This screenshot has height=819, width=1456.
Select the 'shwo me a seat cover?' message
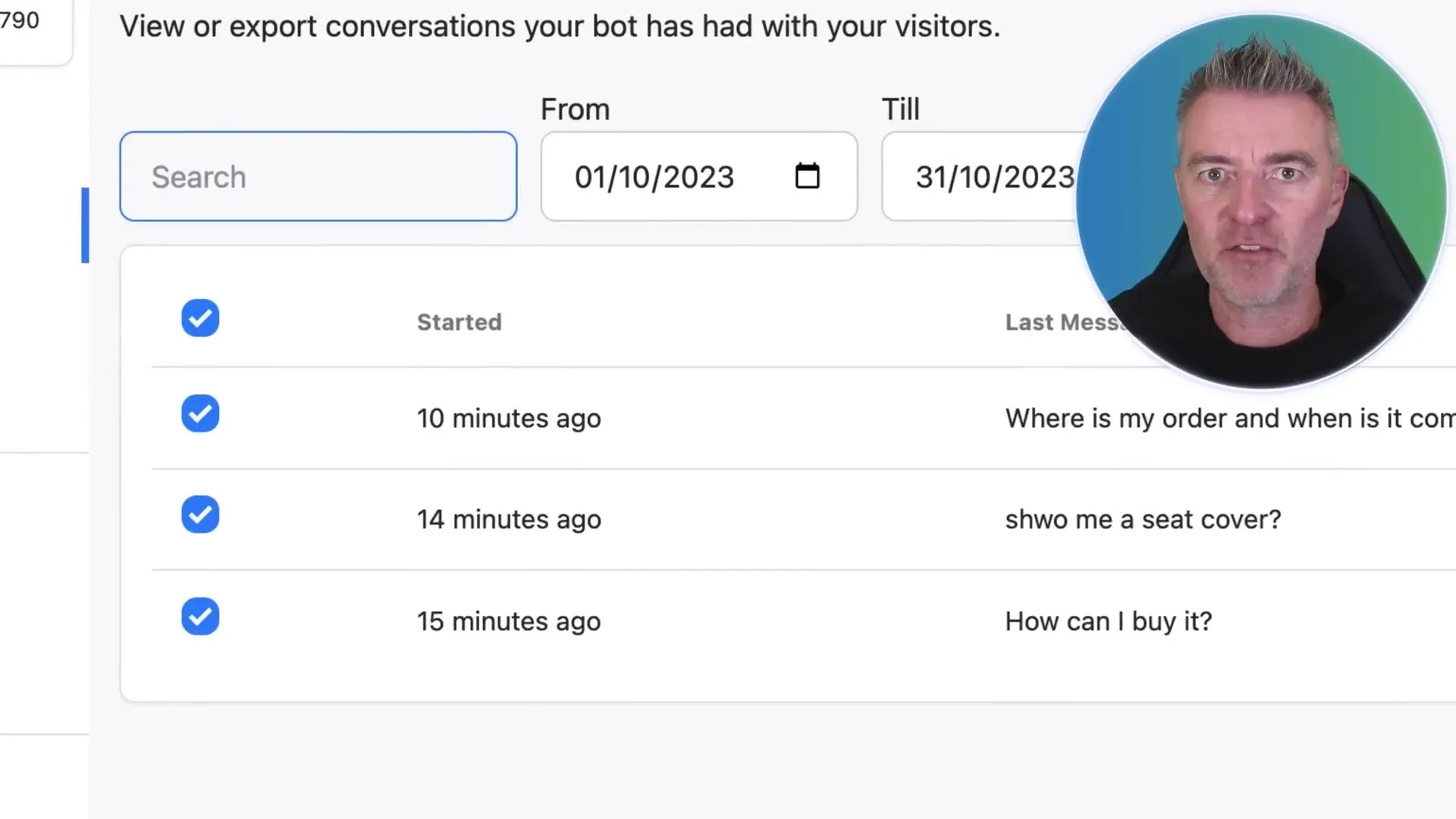point(1143,519)
